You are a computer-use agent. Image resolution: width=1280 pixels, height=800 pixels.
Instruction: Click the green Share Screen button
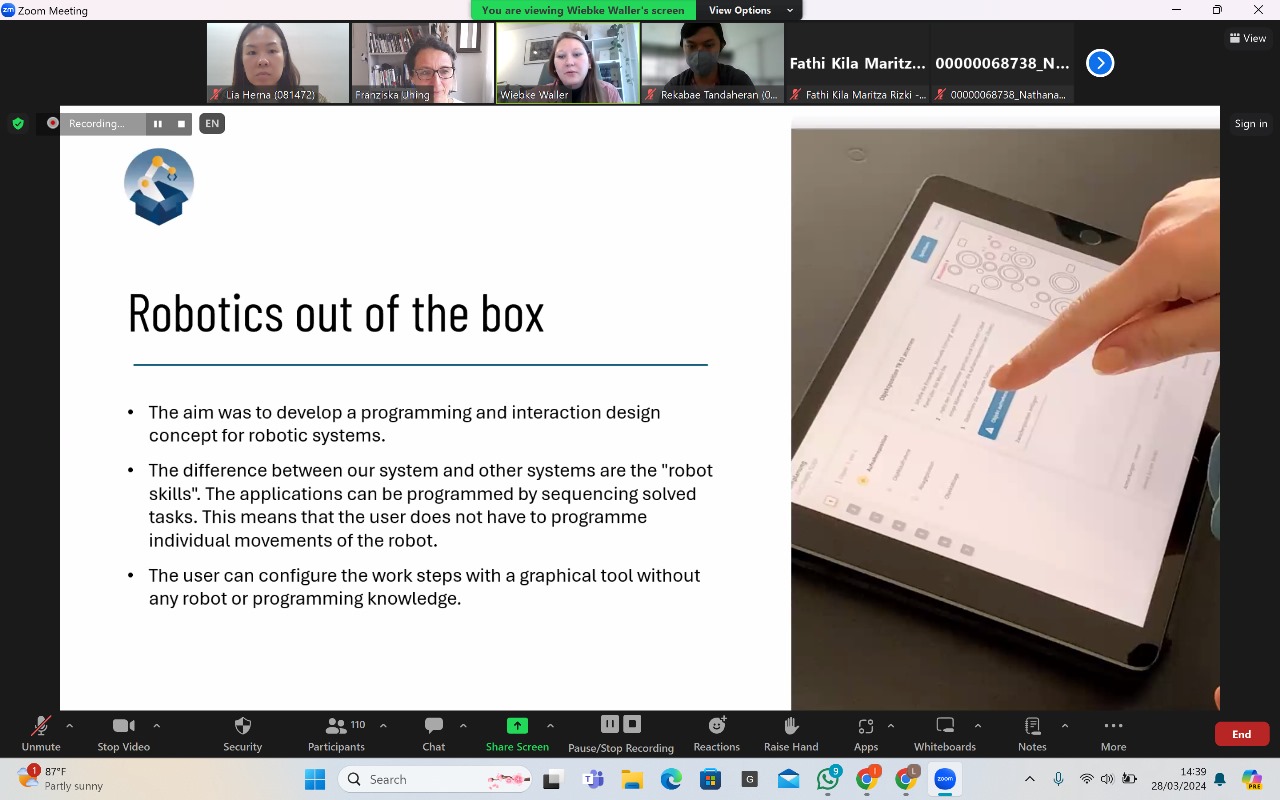(517, 733)
